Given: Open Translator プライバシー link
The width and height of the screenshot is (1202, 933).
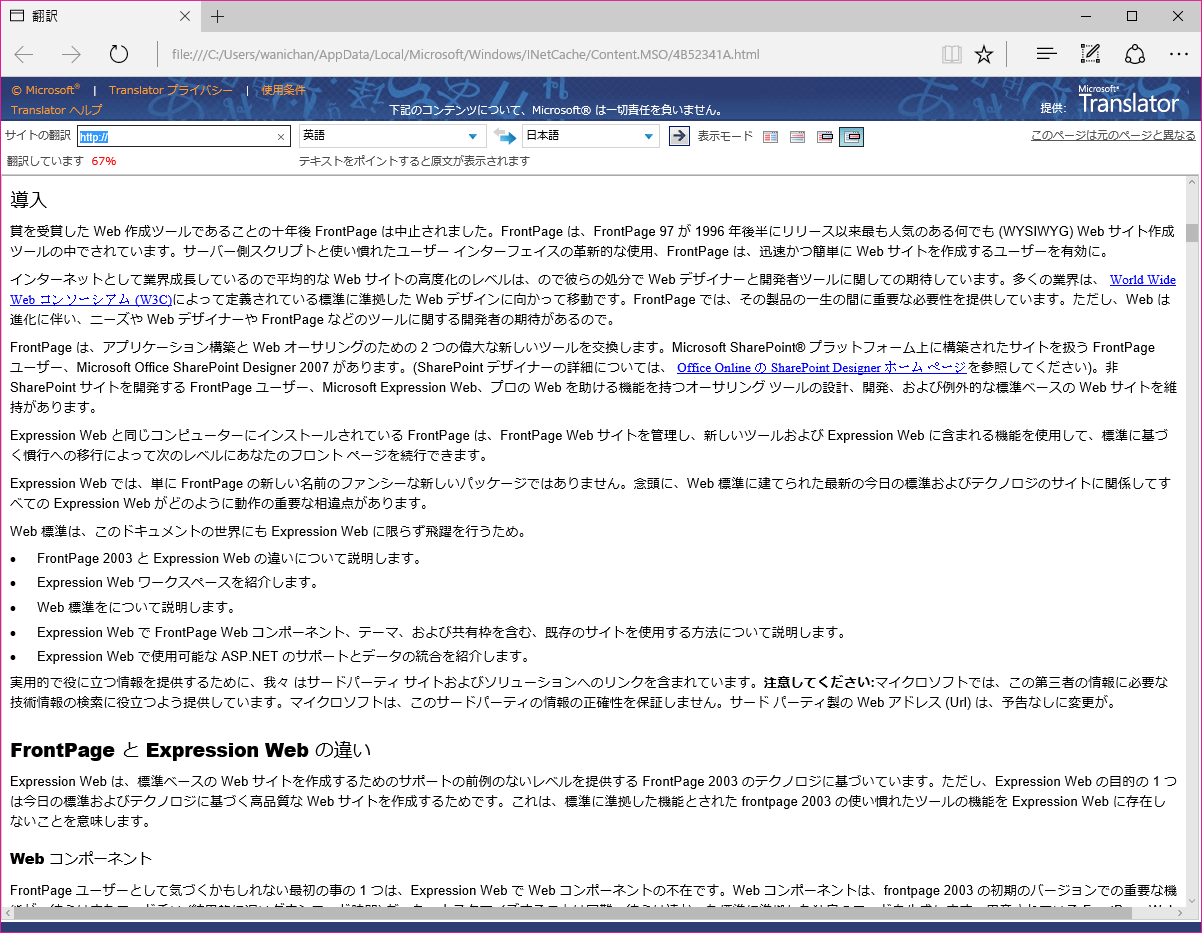Looking at the screenshot, I should click(171, 90).
